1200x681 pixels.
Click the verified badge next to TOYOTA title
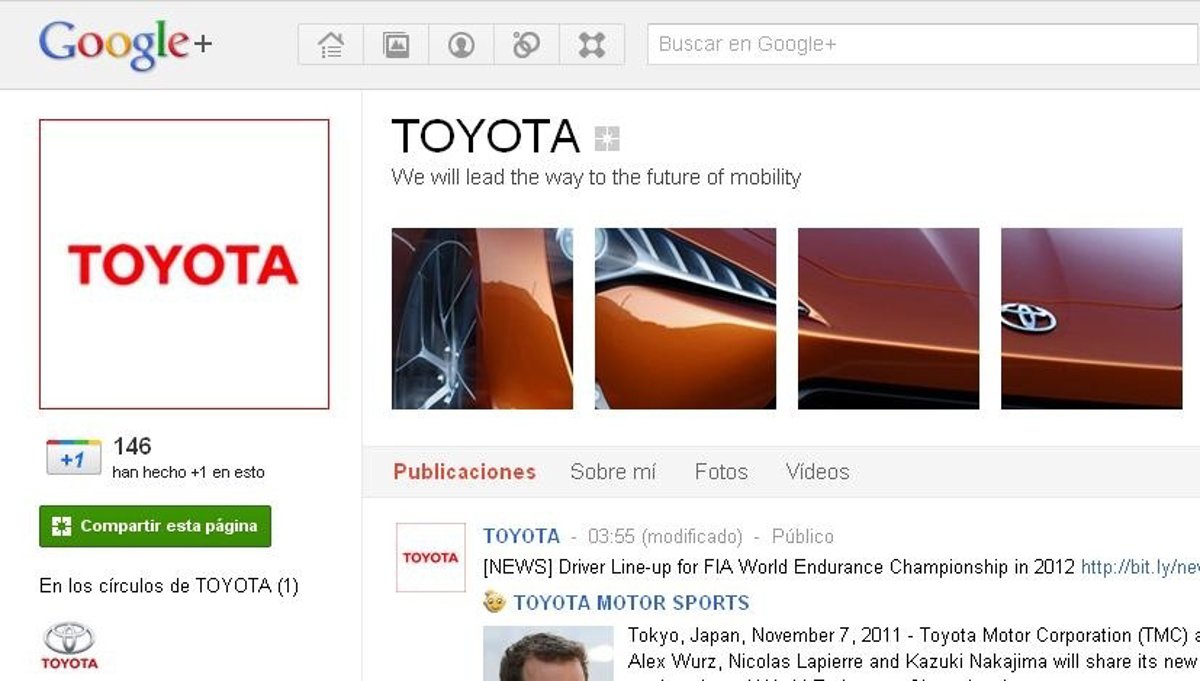click(x=607, y=138)
